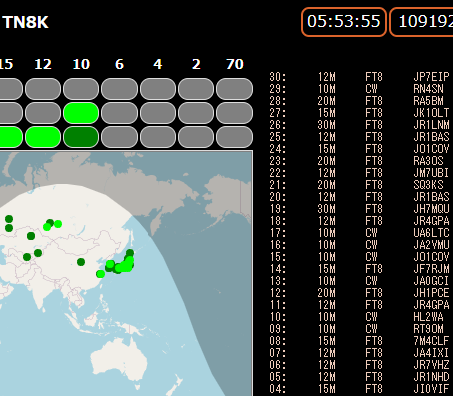Click log entry 09 callsign RT9OM
Screen dimensions: 453x396
(x=428, y=329)
